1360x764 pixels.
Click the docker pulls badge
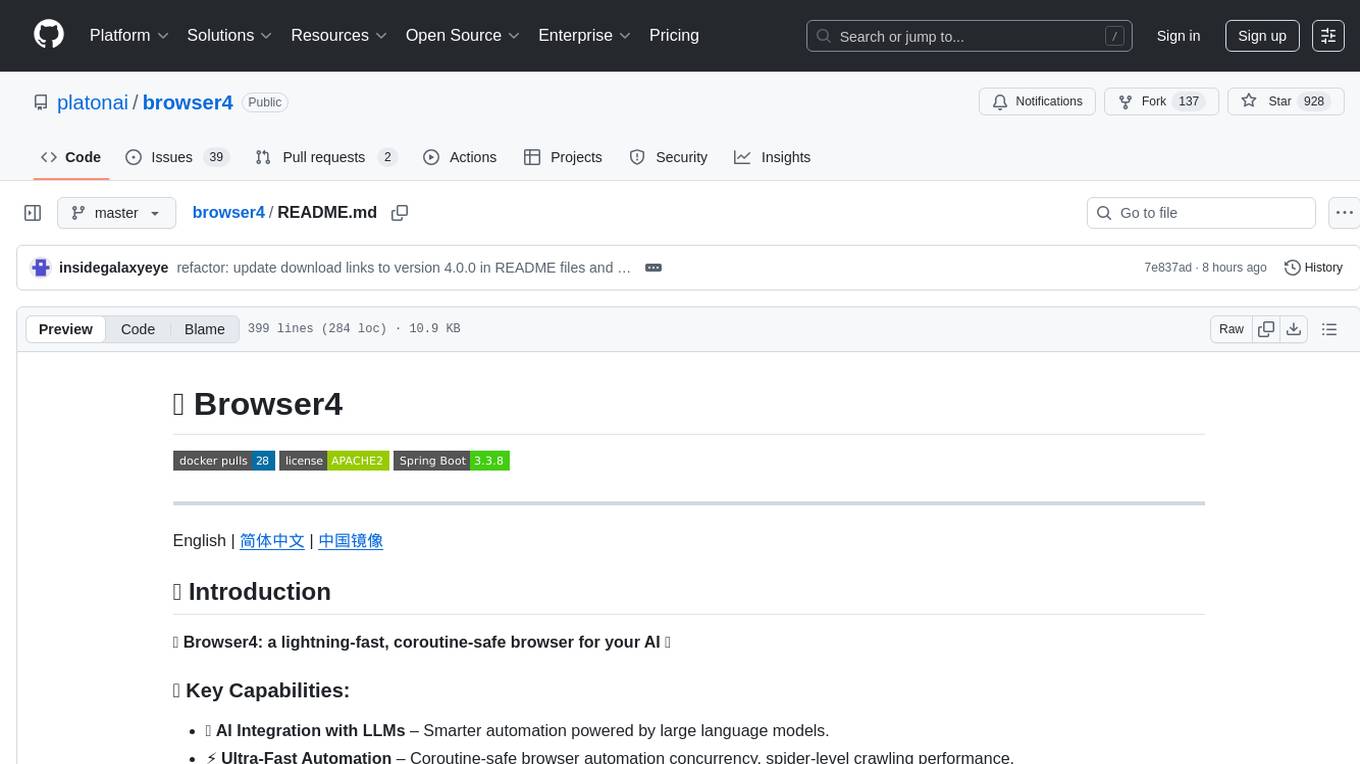coord(224,461)
